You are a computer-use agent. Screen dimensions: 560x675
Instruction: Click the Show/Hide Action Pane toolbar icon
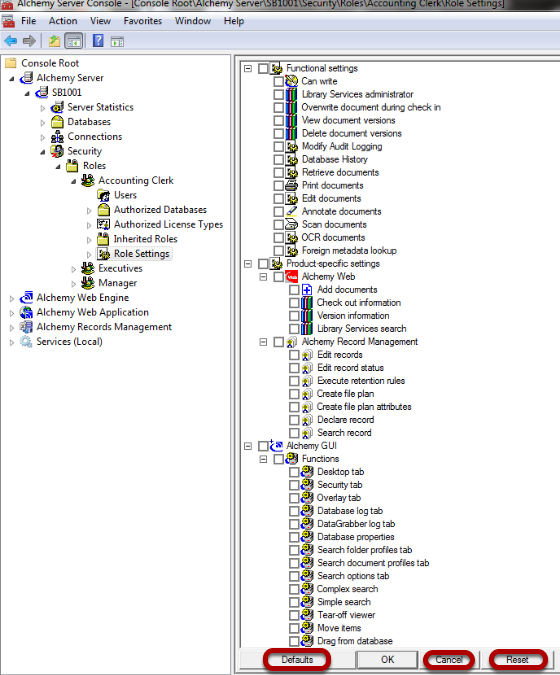pyautogui.click(x=117, y=42)
